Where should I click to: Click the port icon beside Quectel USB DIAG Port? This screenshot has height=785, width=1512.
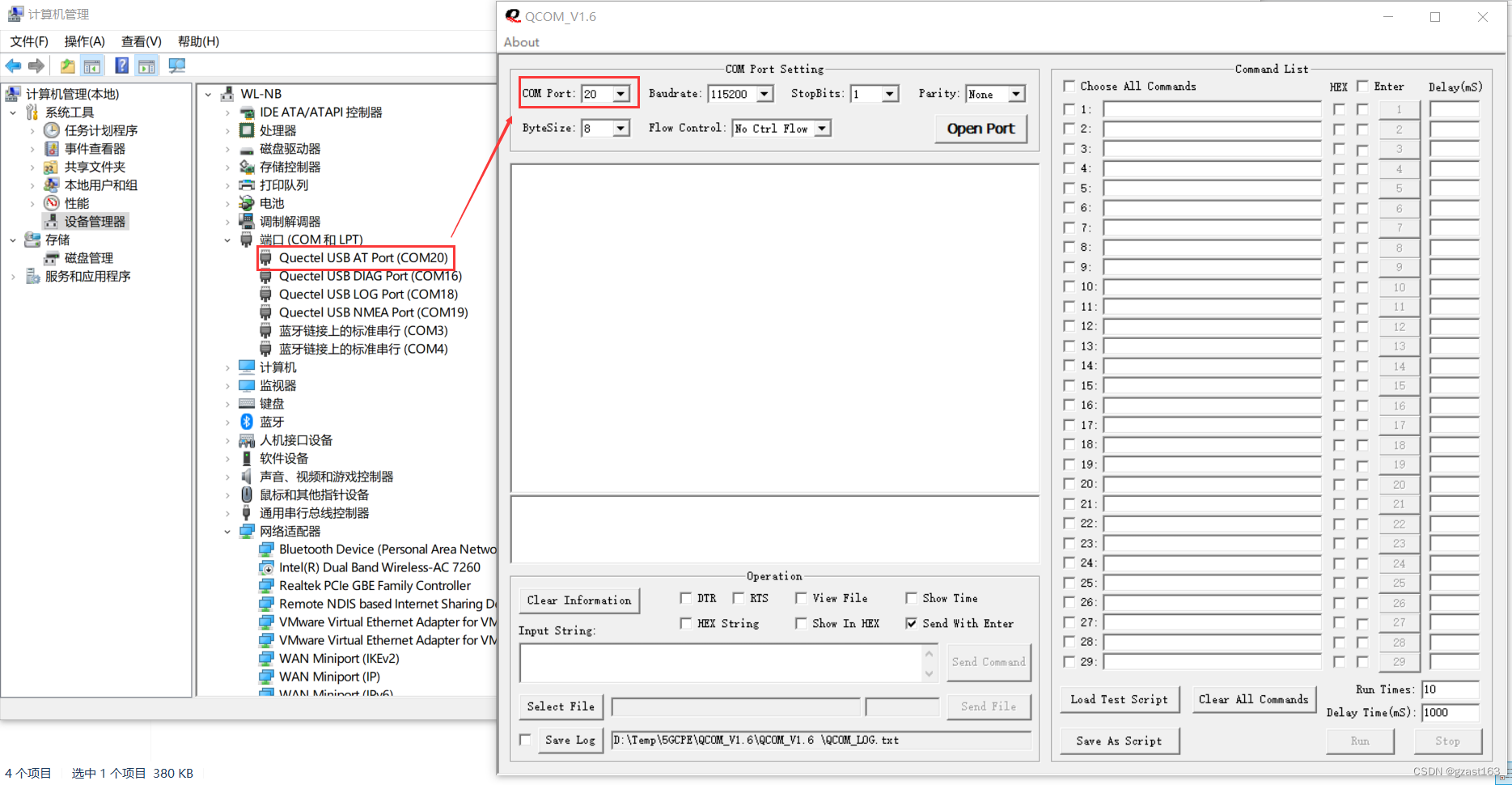[x=265, y=276]
